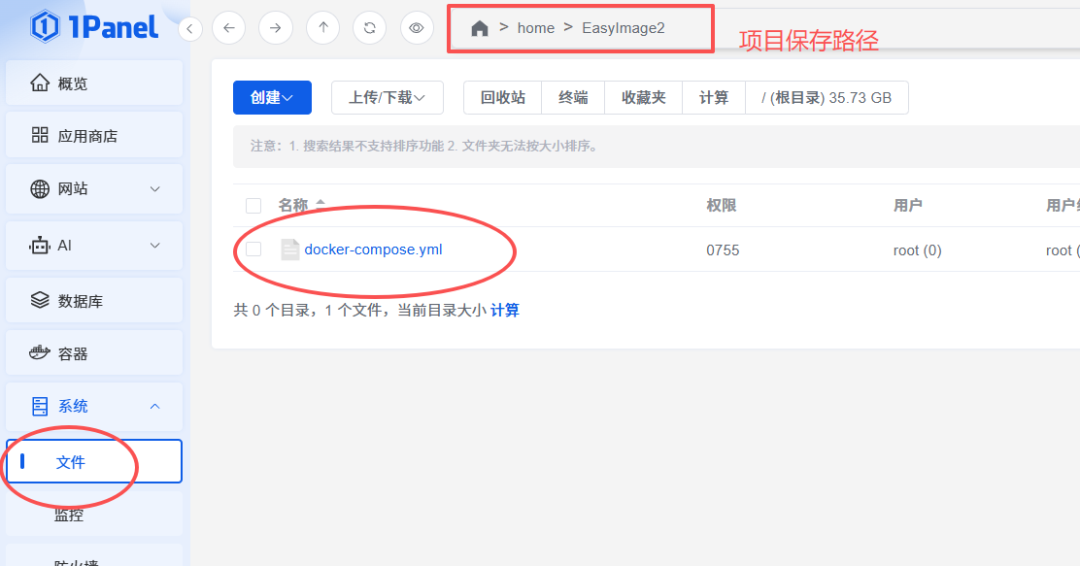The height and width of the screenshot is (566, 1080).
Task: Open the 创建 dropdown button
Action: [x=272, y=98]
